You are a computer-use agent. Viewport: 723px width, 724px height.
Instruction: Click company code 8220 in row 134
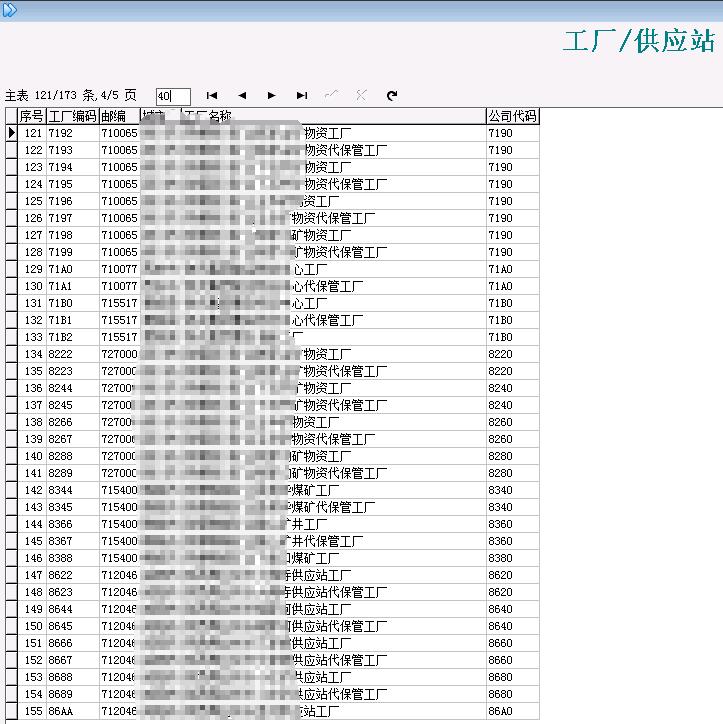click(x=500, y=354)
